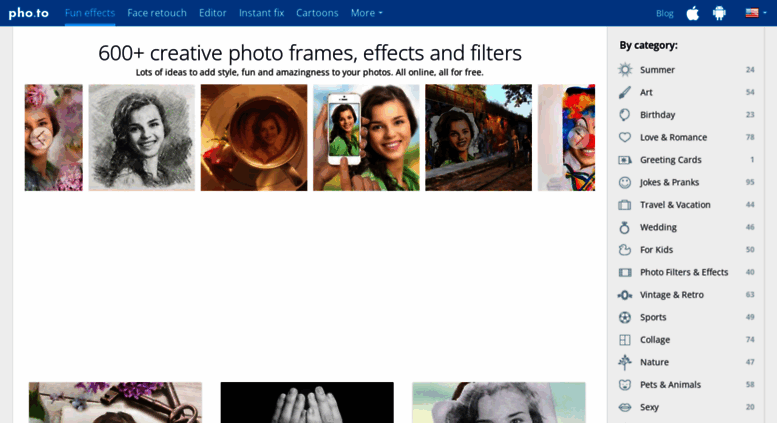Open the Apple iOS app link
Screen dimensions: 777x423
coord(692,13)
